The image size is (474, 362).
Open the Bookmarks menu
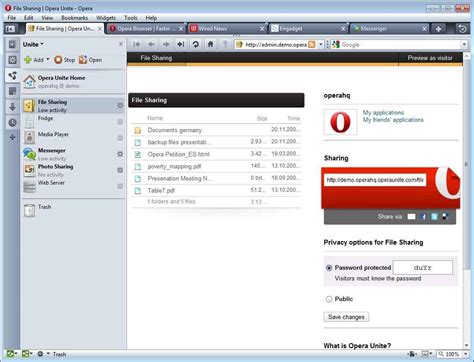[75, 18]
